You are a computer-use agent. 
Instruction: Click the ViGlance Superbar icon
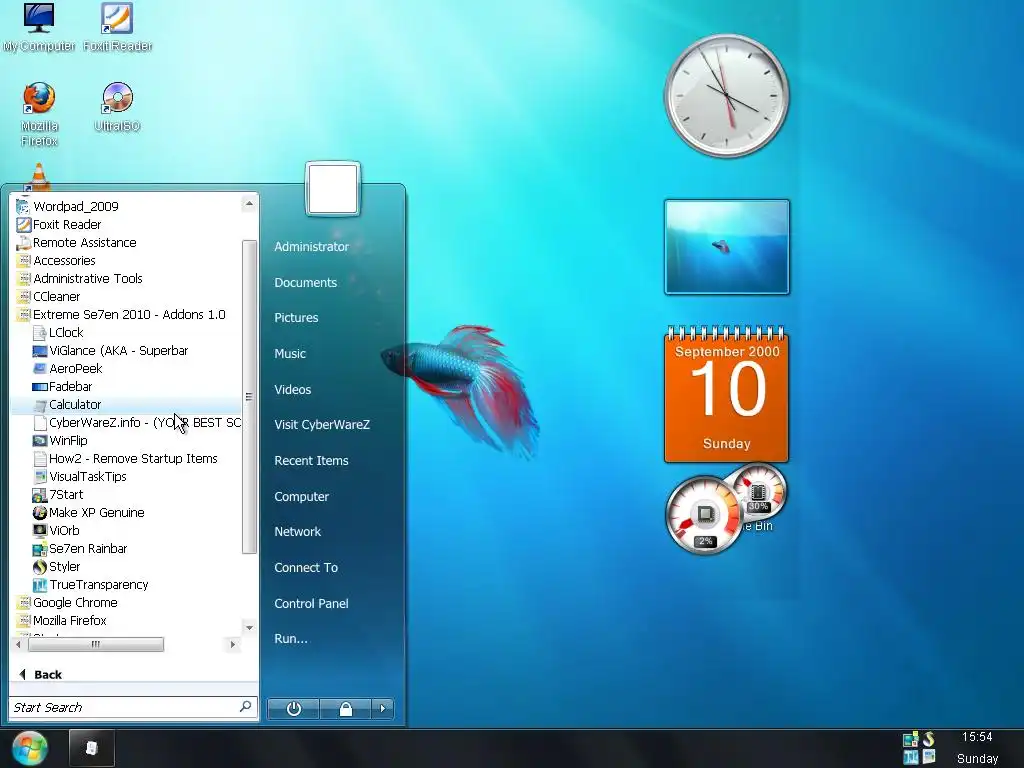click(x=40, y=351)
